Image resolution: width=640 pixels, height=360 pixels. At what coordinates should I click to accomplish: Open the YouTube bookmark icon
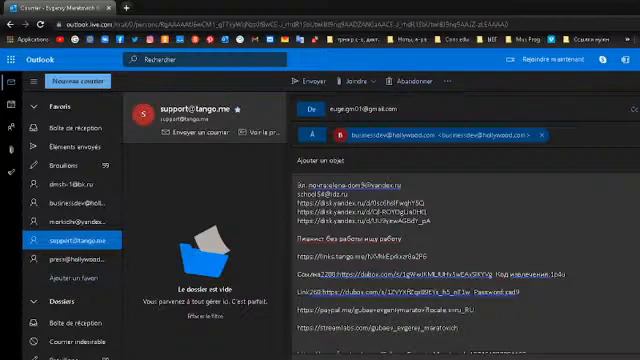click(x=60, y=40)
